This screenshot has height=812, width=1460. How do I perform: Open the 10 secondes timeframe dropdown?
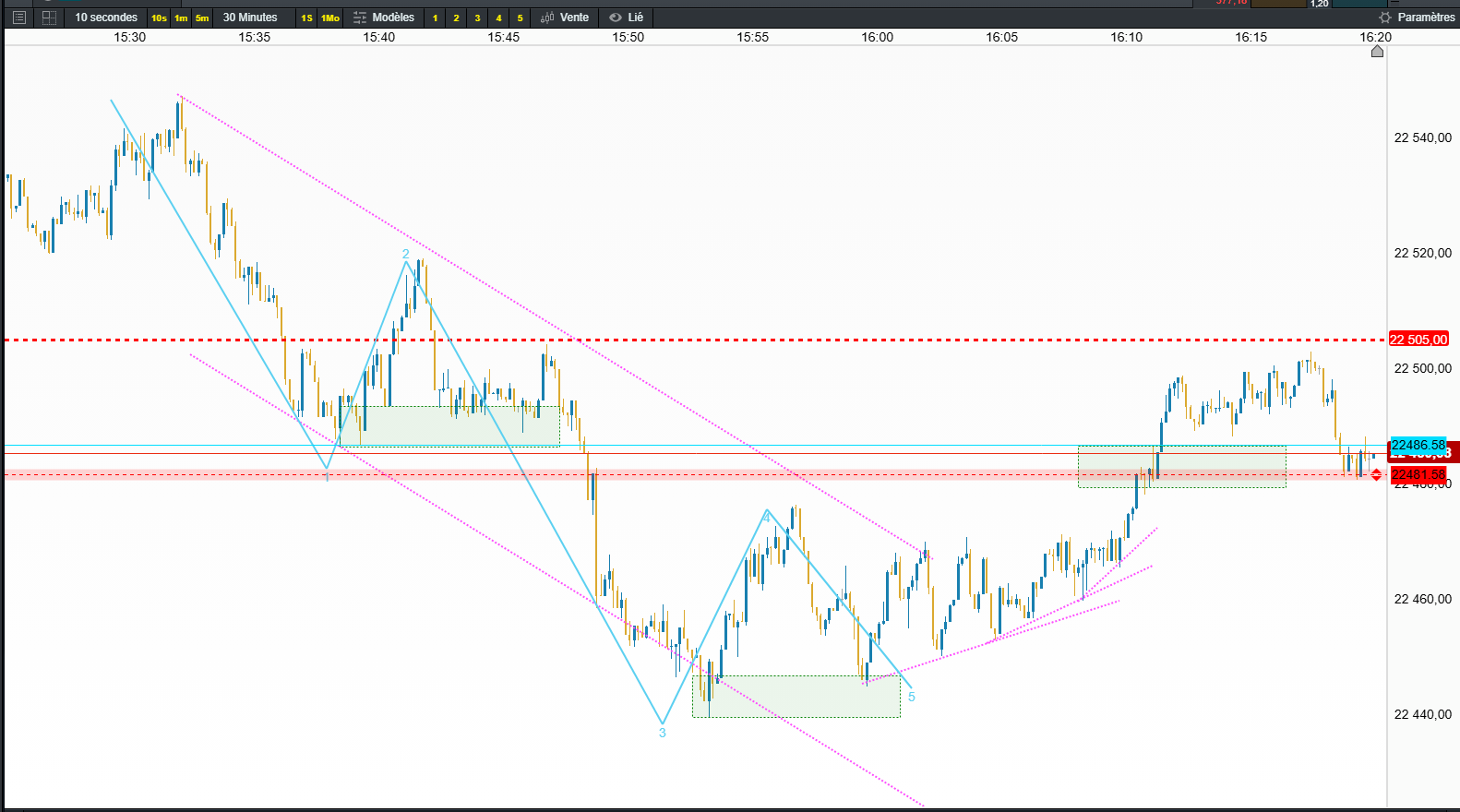pyautogui.click(x=106, y=18)
